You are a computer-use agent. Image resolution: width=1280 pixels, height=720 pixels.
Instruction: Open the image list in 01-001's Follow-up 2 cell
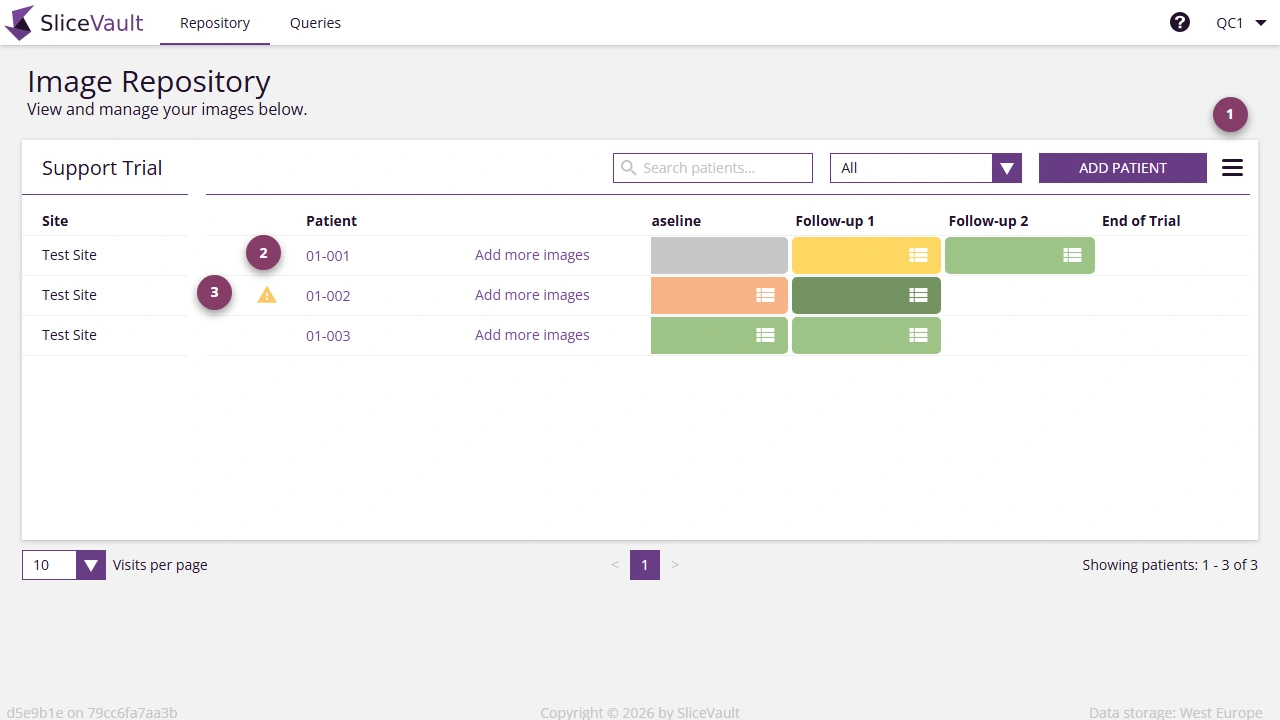(1071, 255)
